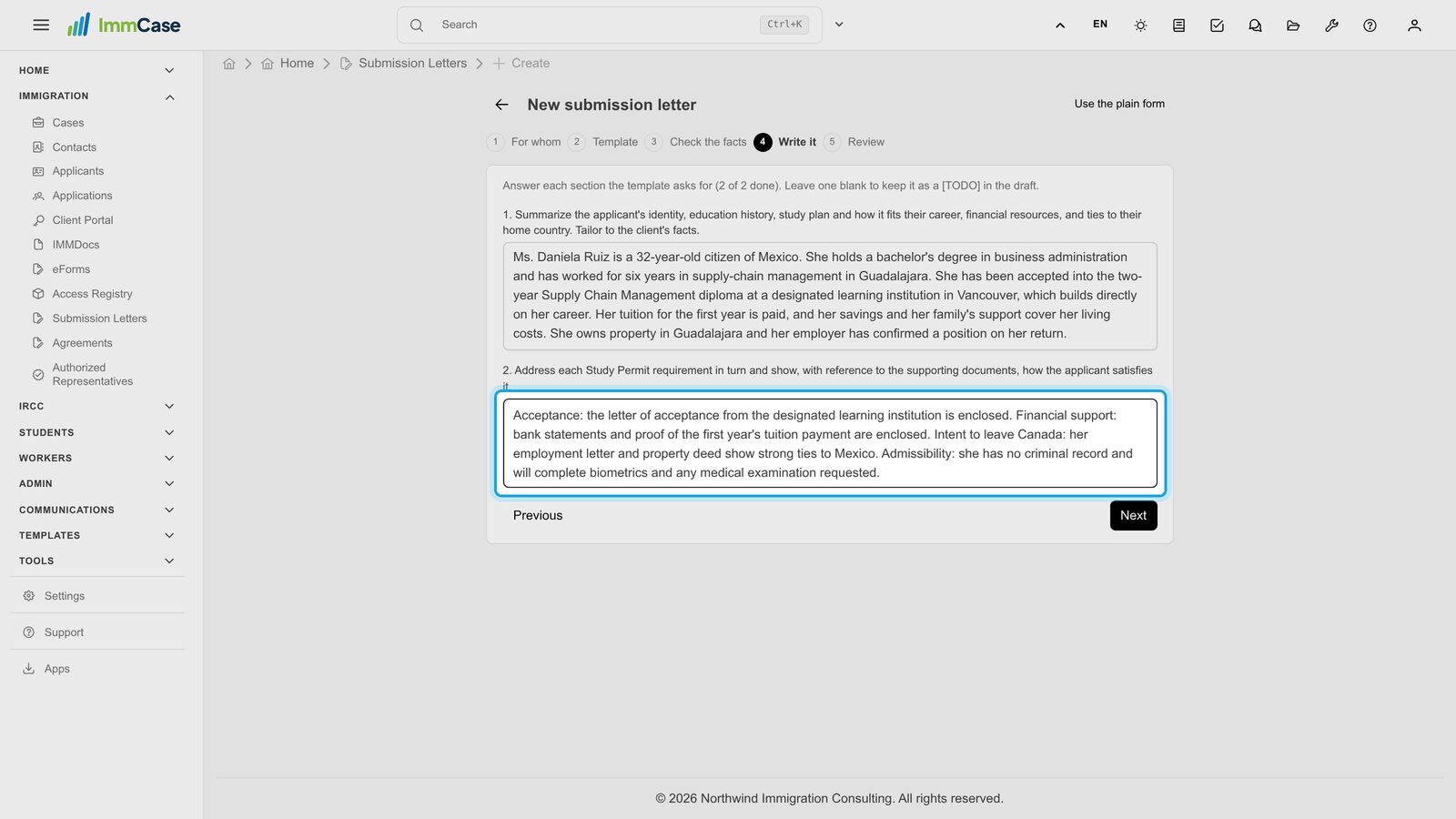Expand the IRCC sidebar section
1456x819 pixels.
pos(97,407)
